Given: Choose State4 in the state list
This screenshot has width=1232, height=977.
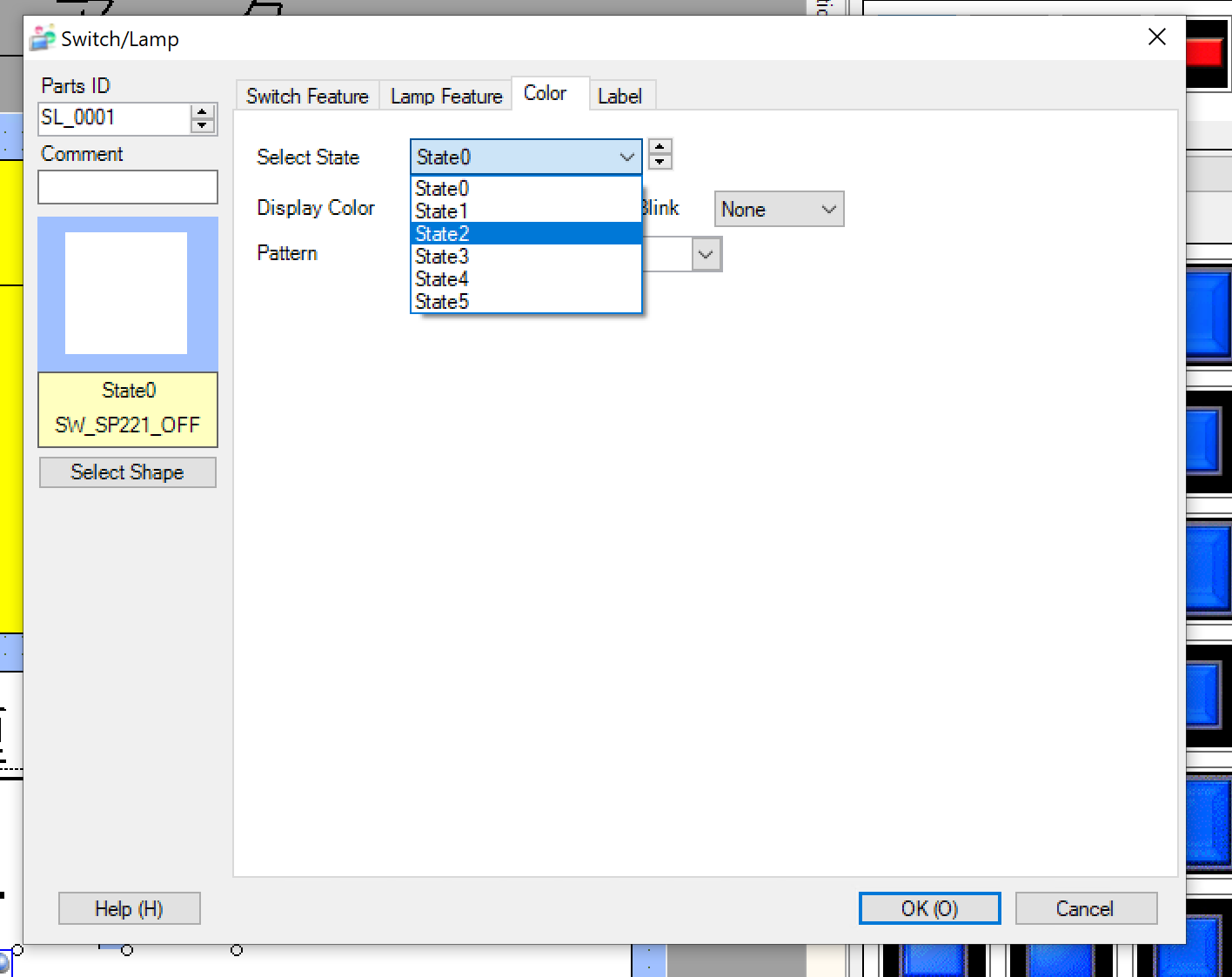Looking at the screenshot, I should pyautogui.click(x=526, y=279).
